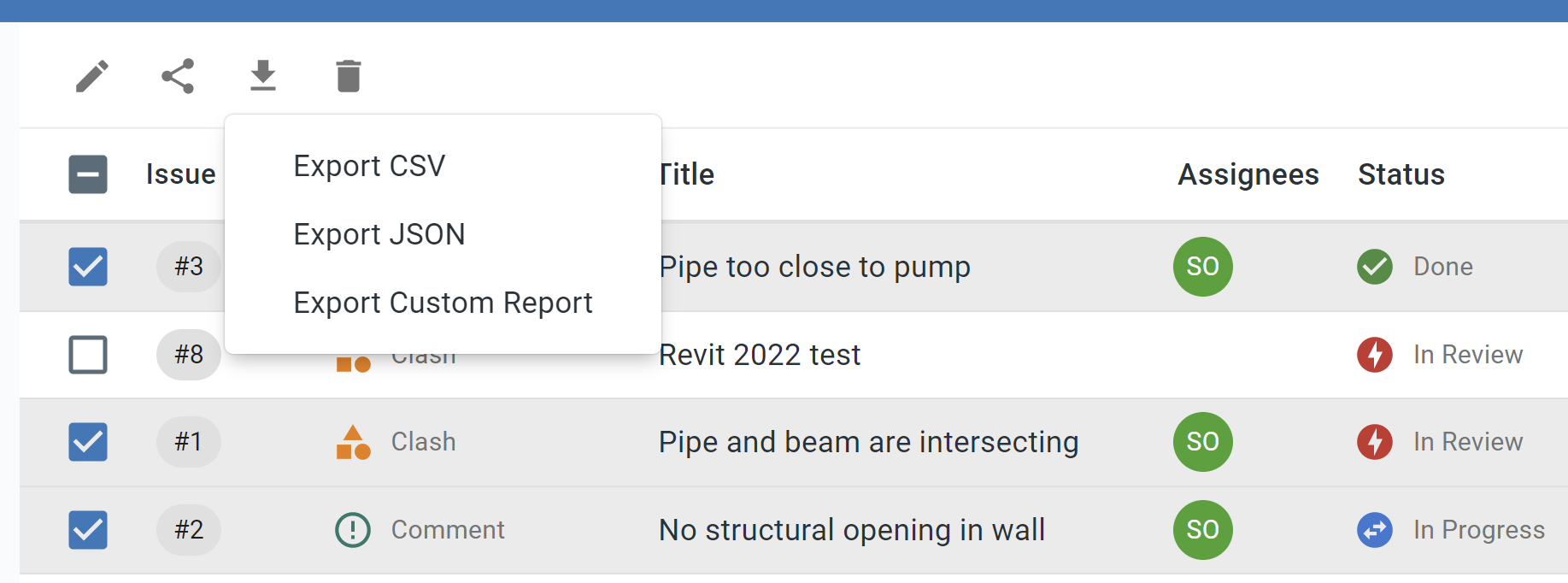The width and height of the screenshot is (1568, 583).
Task: Toggle the select-all header checkbox
Action: pyautogui.click(x=88, y=174)
